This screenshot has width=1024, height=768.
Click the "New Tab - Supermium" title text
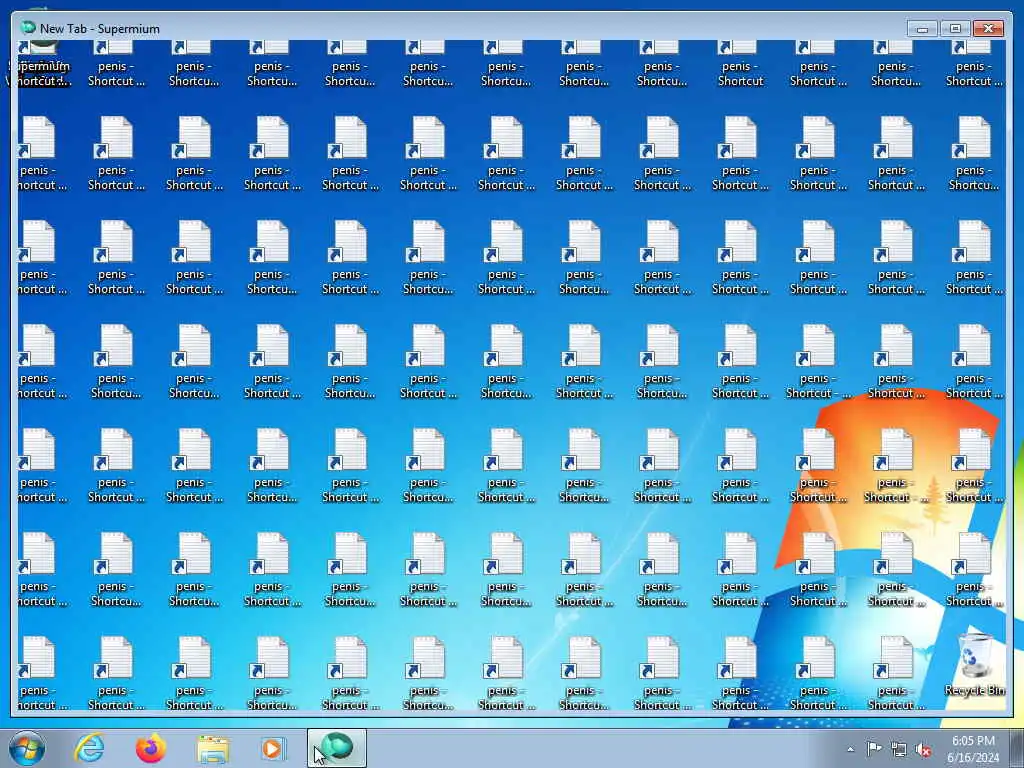click(99, 29)
